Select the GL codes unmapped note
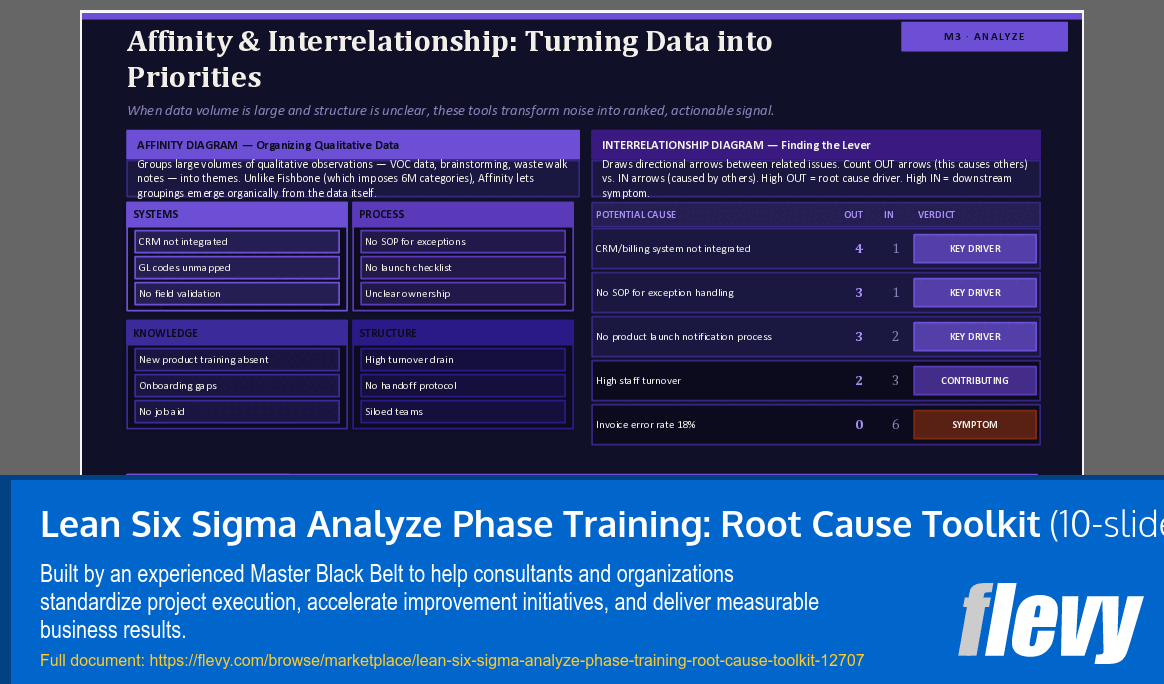Screen dimensions: 1164x684 237,267
